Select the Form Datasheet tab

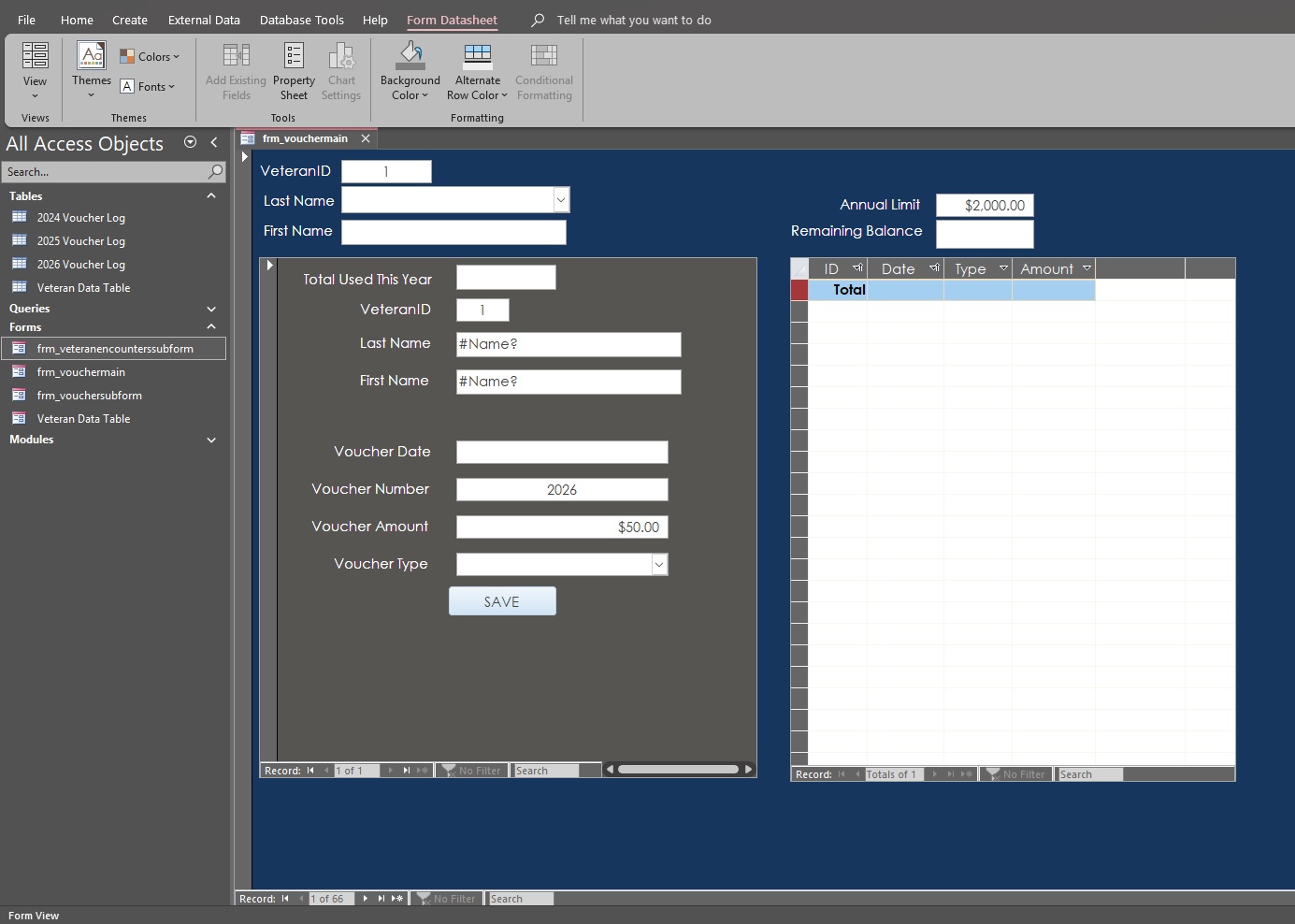click(x=452, y=20)
